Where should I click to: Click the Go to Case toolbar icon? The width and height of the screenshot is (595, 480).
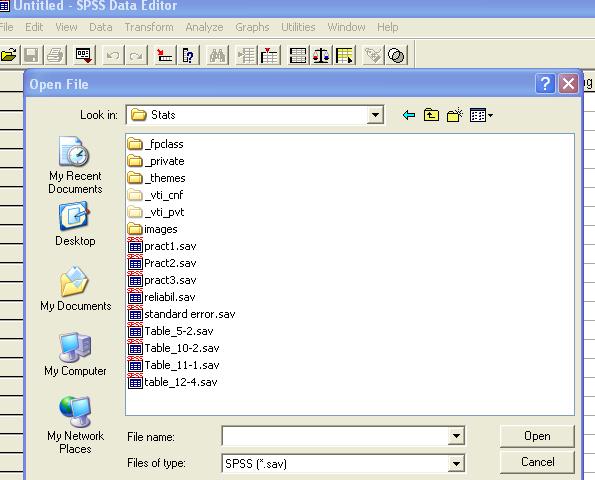[x=165, y=56]
